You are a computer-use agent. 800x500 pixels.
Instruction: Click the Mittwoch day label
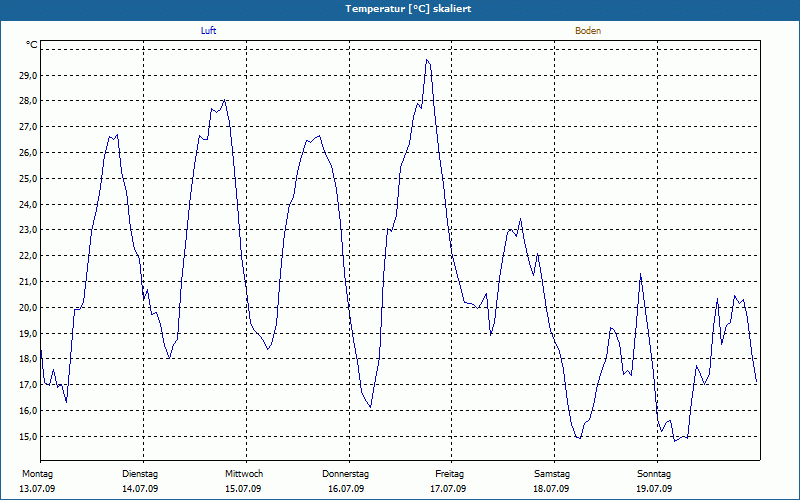point(244,474)
